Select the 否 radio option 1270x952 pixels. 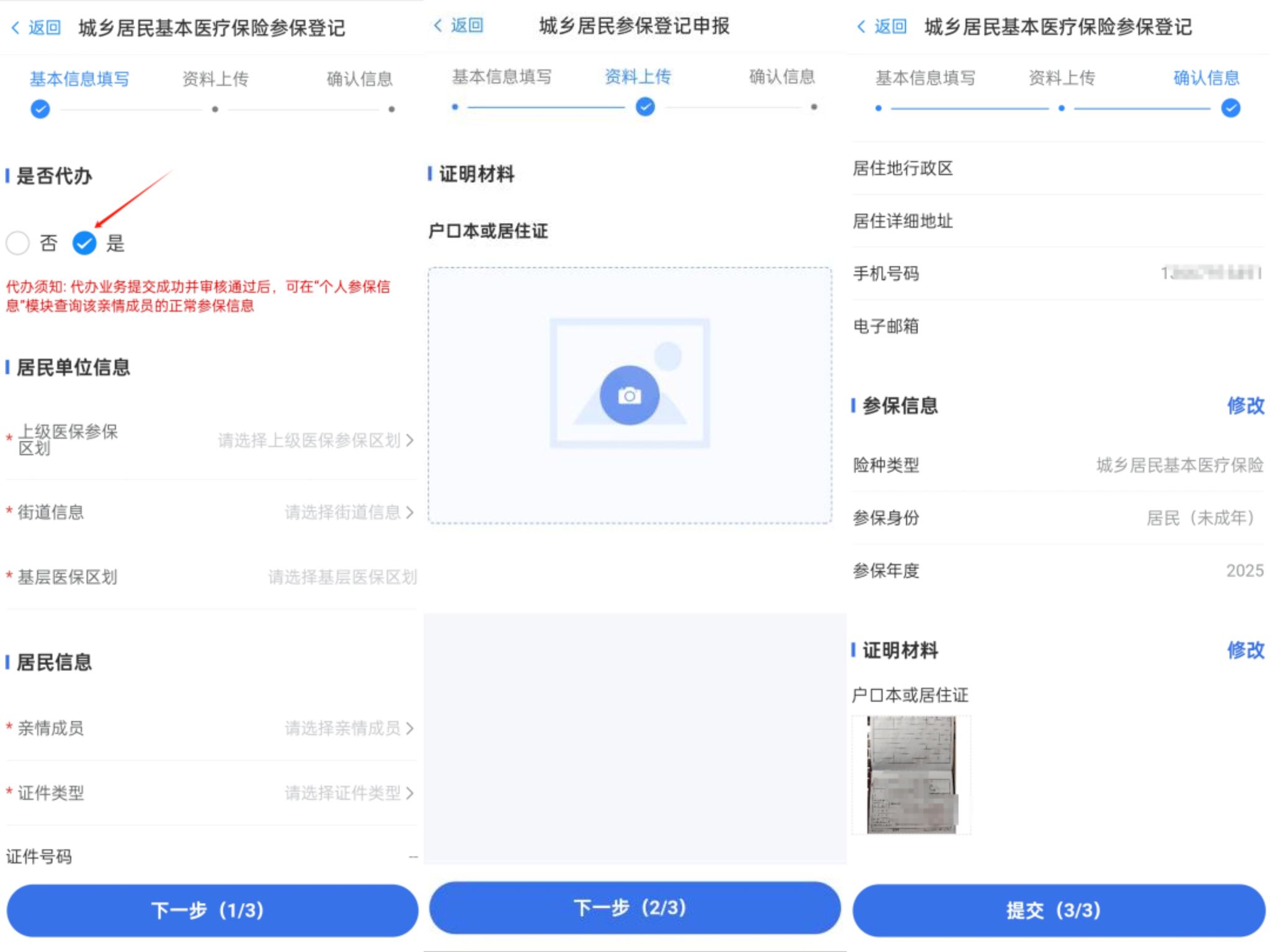[18, 243]
